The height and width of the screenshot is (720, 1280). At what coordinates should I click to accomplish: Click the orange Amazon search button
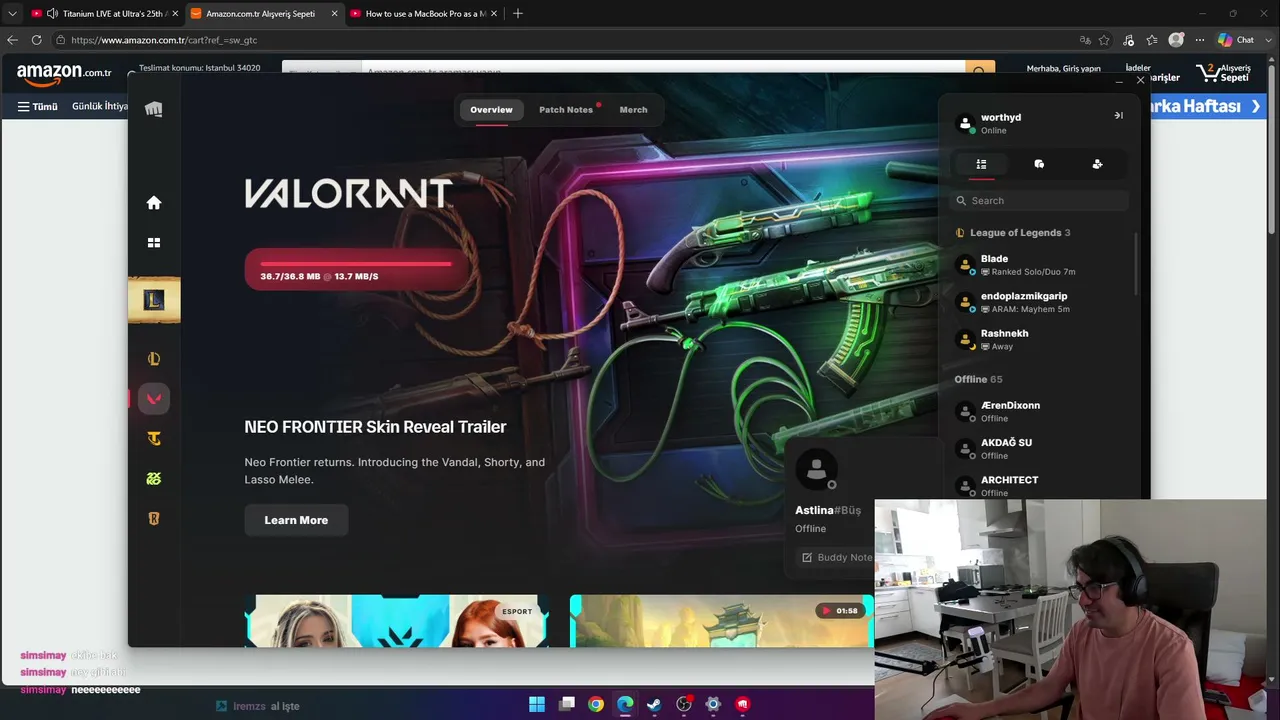pos(980,70)
